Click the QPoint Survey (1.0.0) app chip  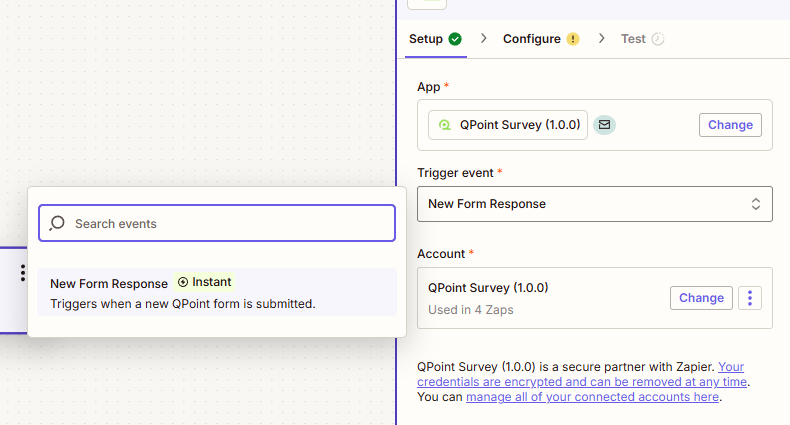(508, 125)
